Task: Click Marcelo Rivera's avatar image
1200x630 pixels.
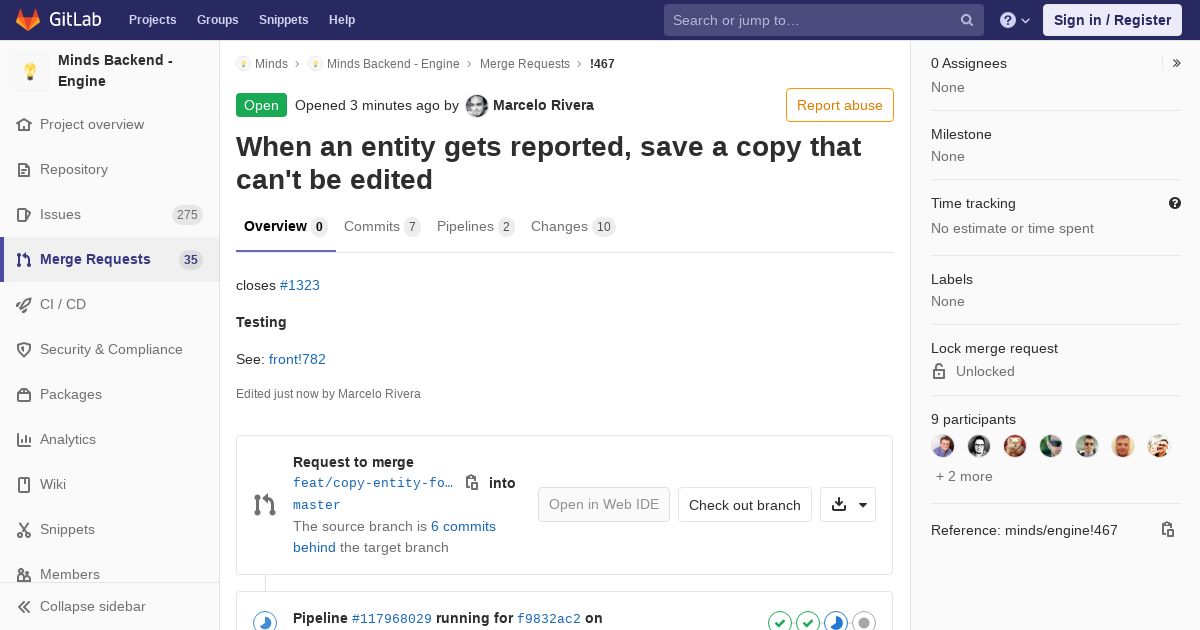Action: pyautogui.click(x=477, y=105)
